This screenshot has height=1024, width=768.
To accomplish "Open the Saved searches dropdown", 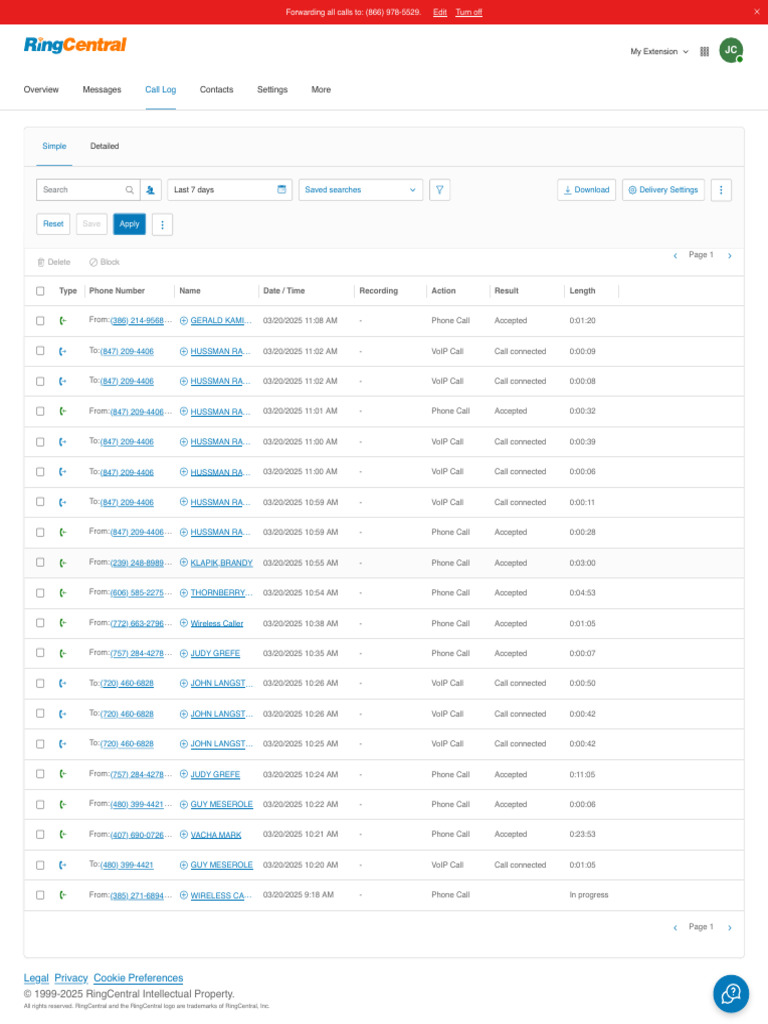I will (x=360, y=190).
